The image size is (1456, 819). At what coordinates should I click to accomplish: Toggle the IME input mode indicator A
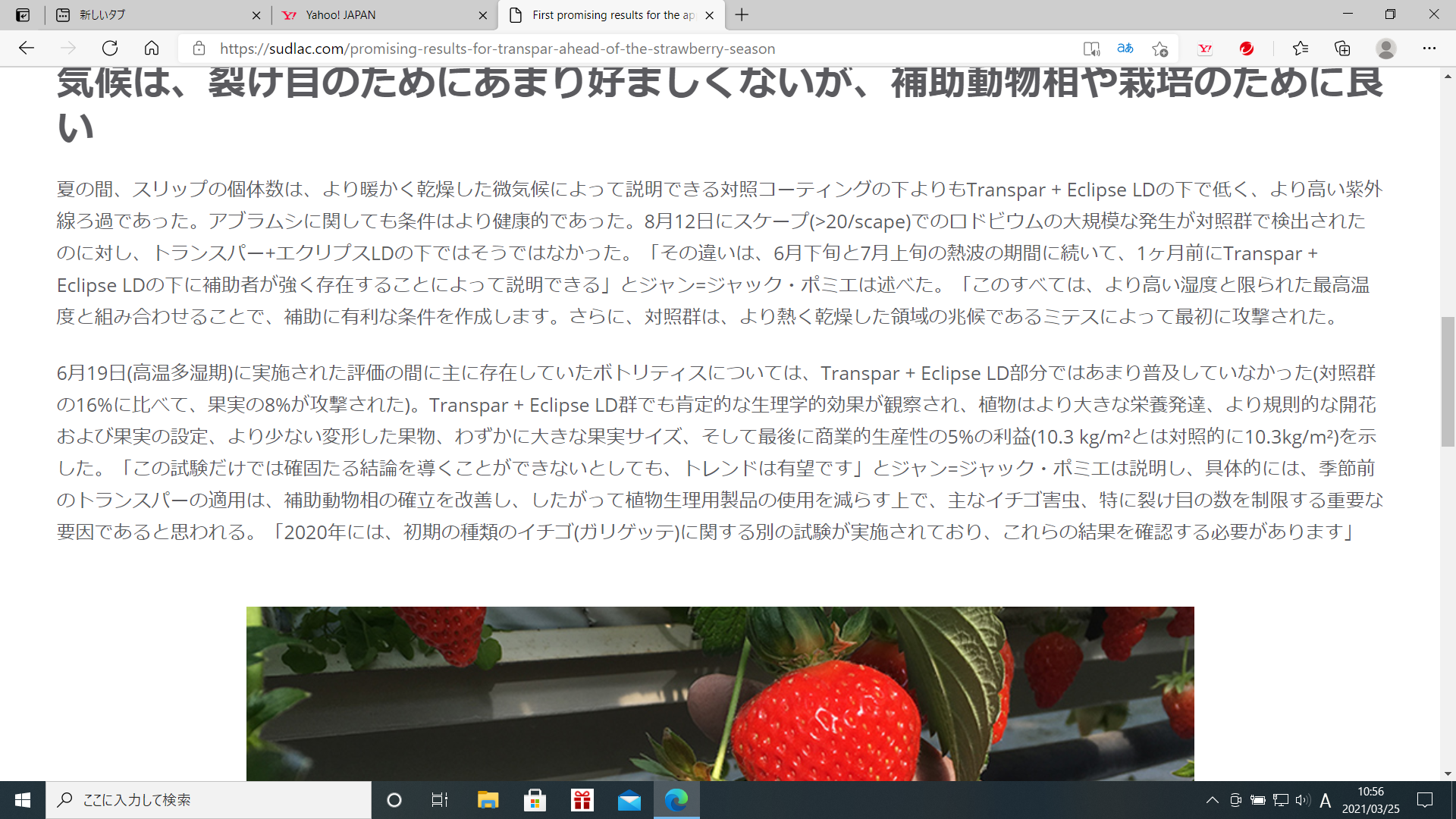pos(1325,800)
